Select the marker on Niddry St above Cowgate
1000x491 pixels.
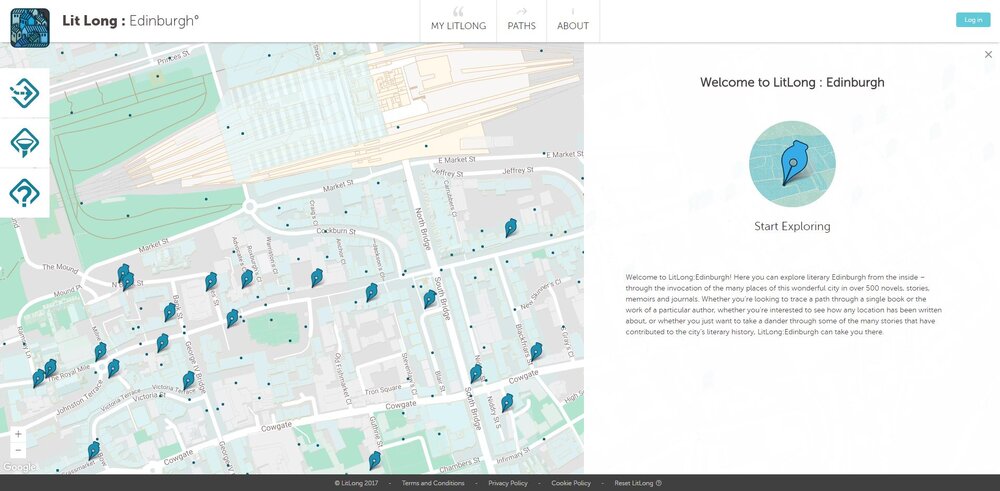(x=476, y=374)
